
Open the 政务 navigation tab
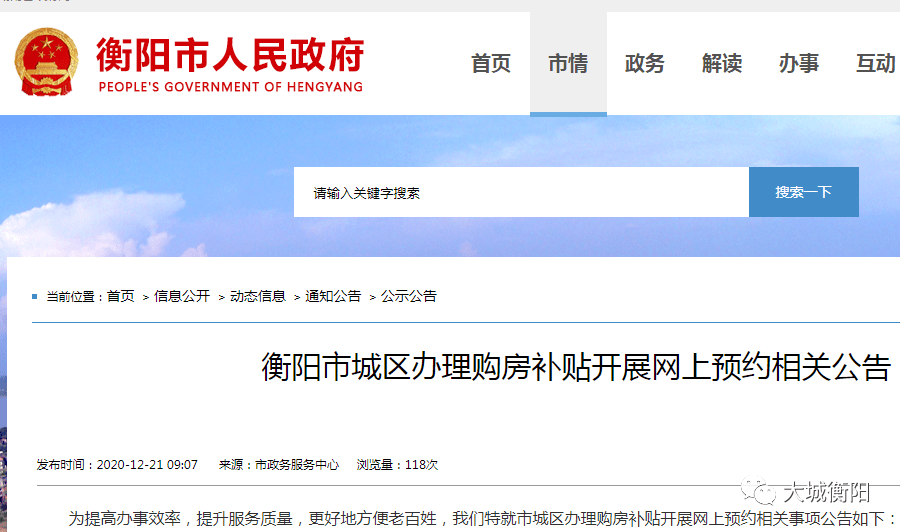[x=645, y=63]
